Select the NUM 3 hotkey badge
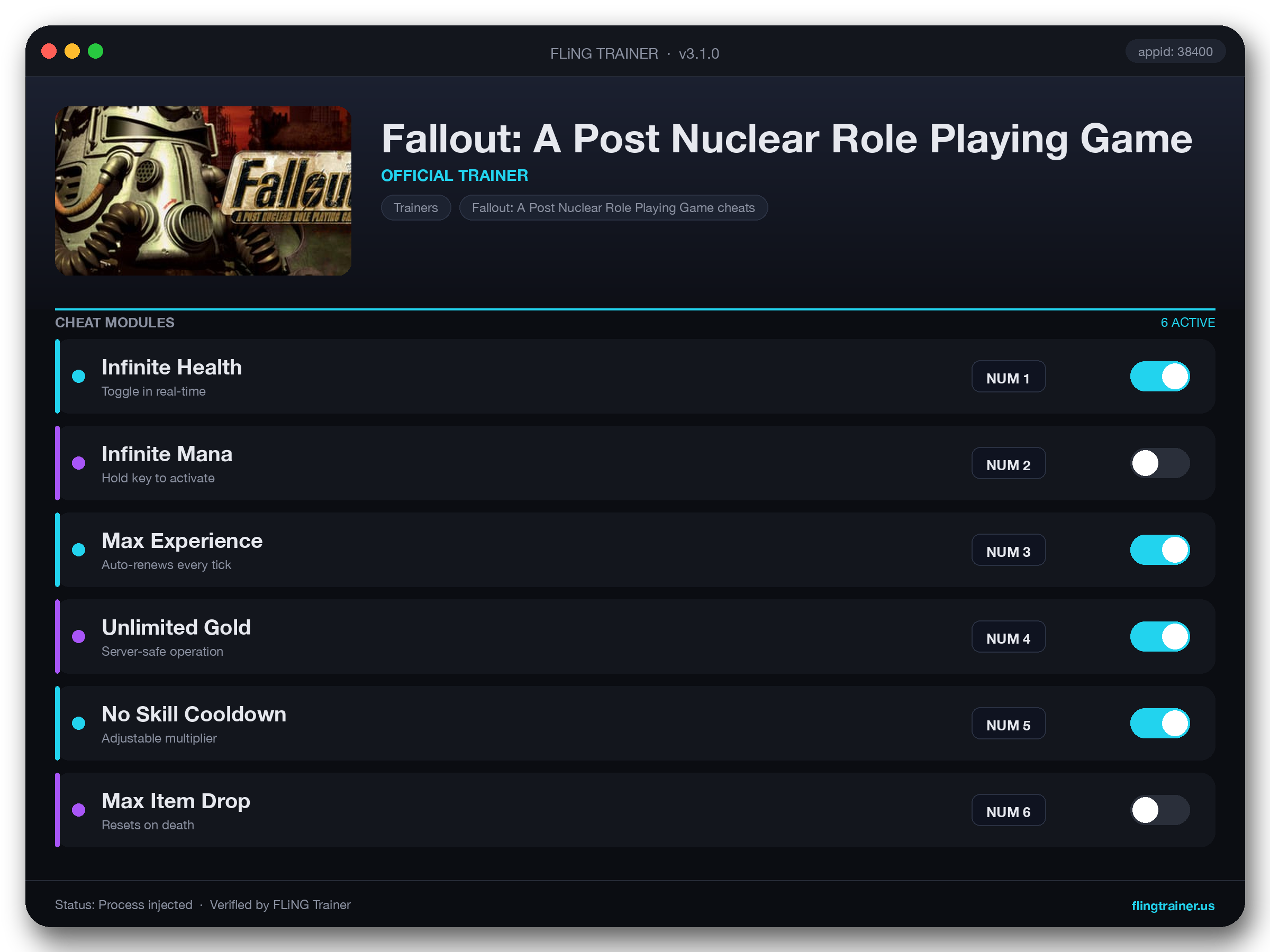Image resolution: width=1270 pixels, height=952 pixels. [x=1008, y=550]
